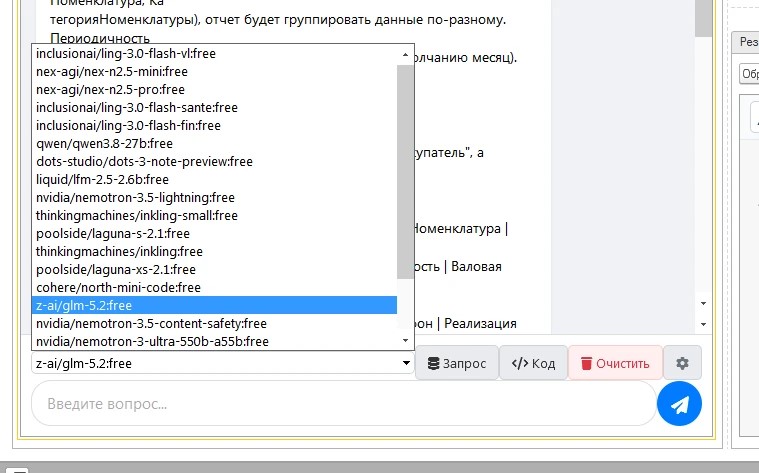Click the model list scrollbar thumb

(x=406, y=171)
